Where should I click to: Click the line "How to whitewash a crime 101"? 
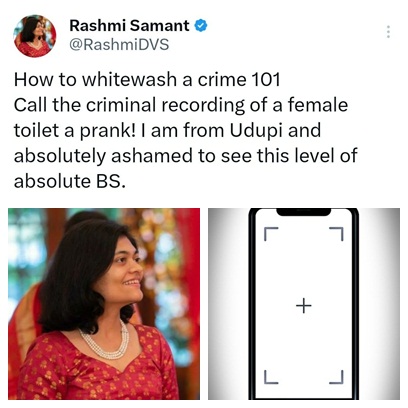pos(147,79)
